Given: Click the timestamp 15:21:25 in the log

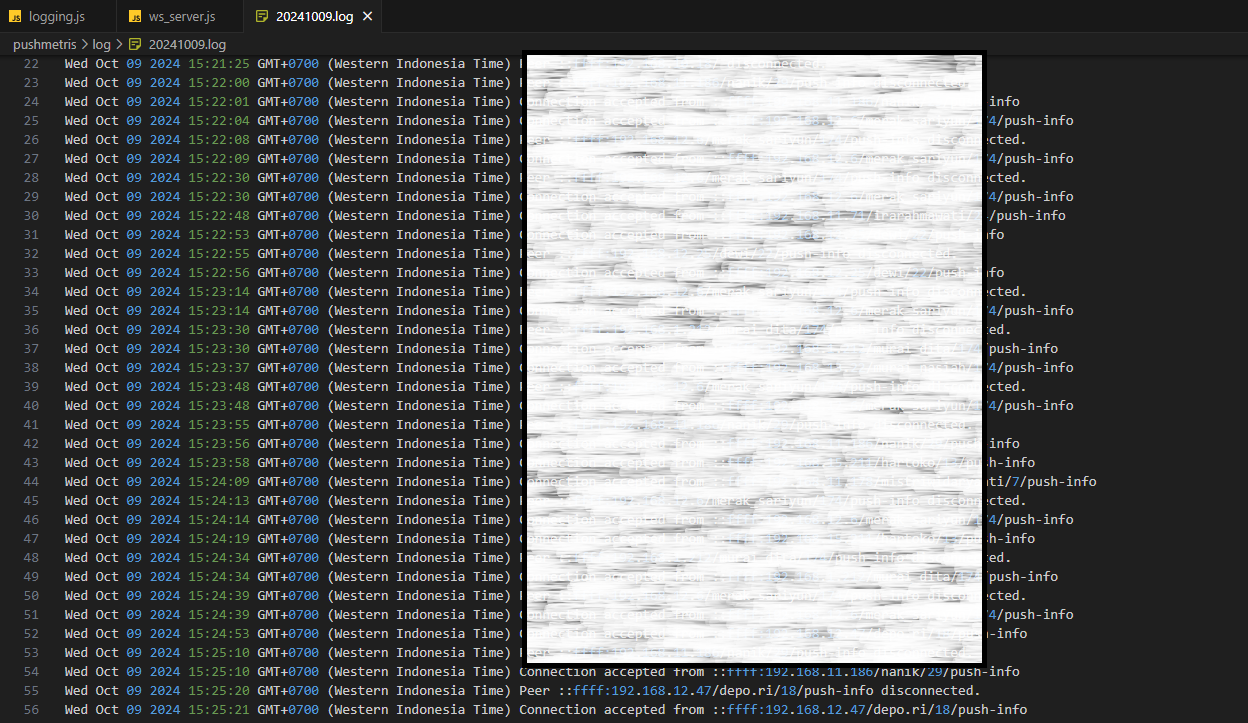Looking at the screenshot, I should pos(219,64).
